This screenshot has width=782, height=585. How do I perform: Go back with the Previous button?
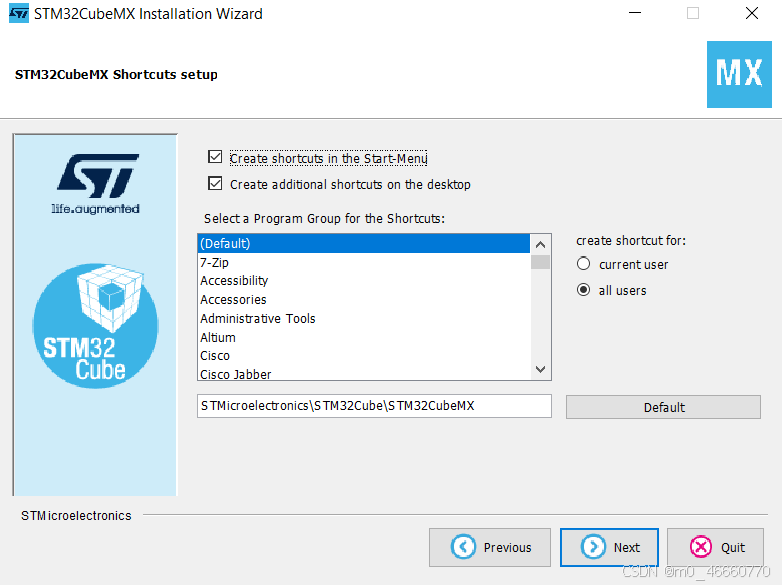click(x=490, y=547)
